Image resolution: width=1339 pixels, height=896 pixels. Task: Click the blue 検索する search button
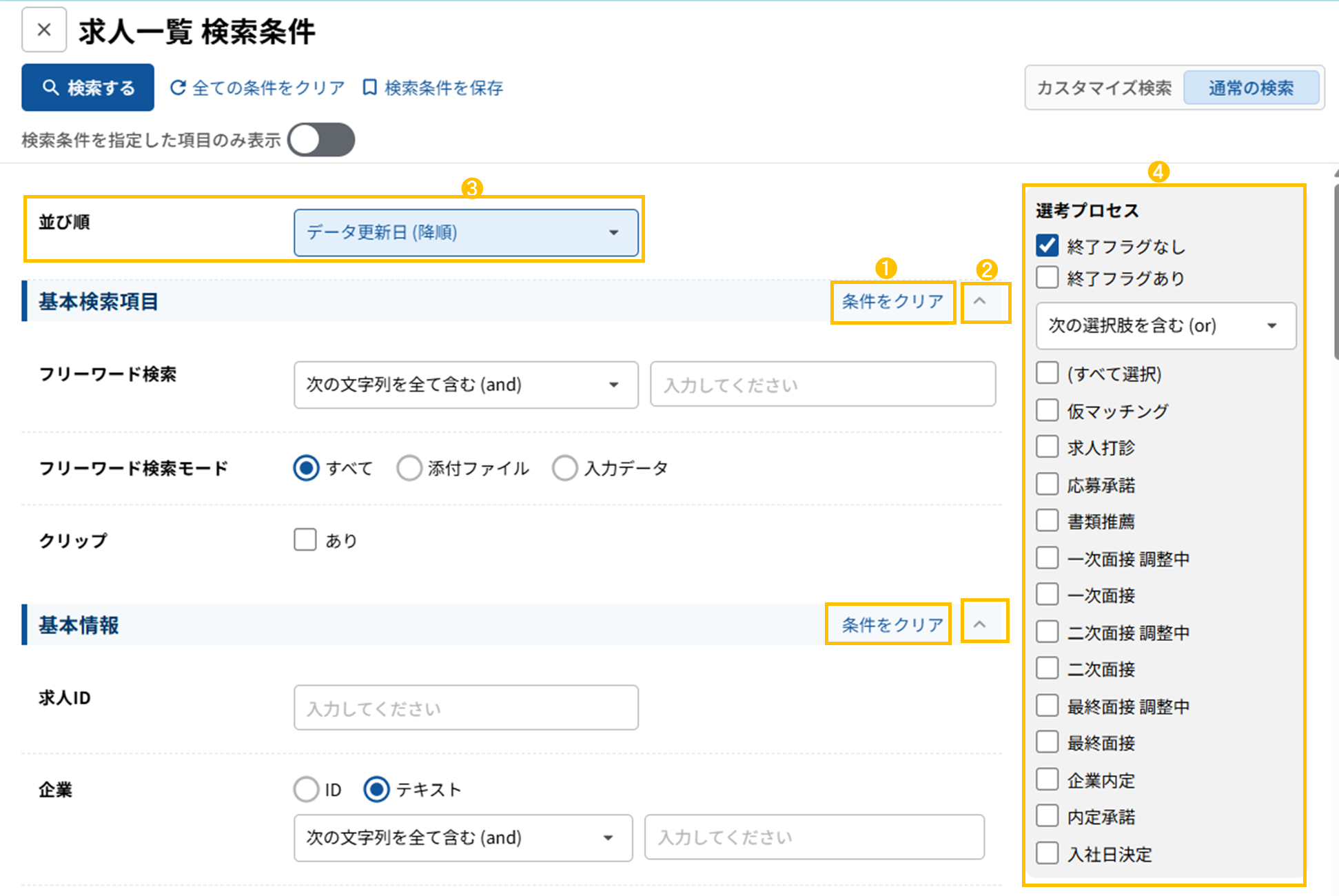click(88, 88)
